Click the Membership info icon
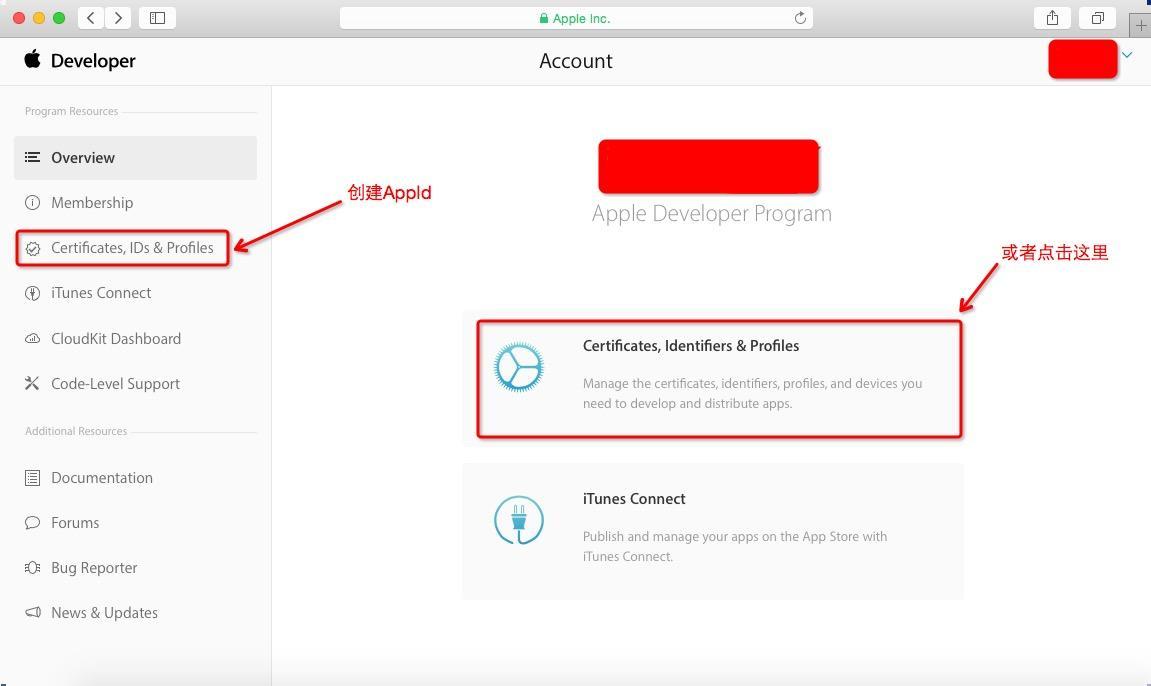 [x=32, y=202]
